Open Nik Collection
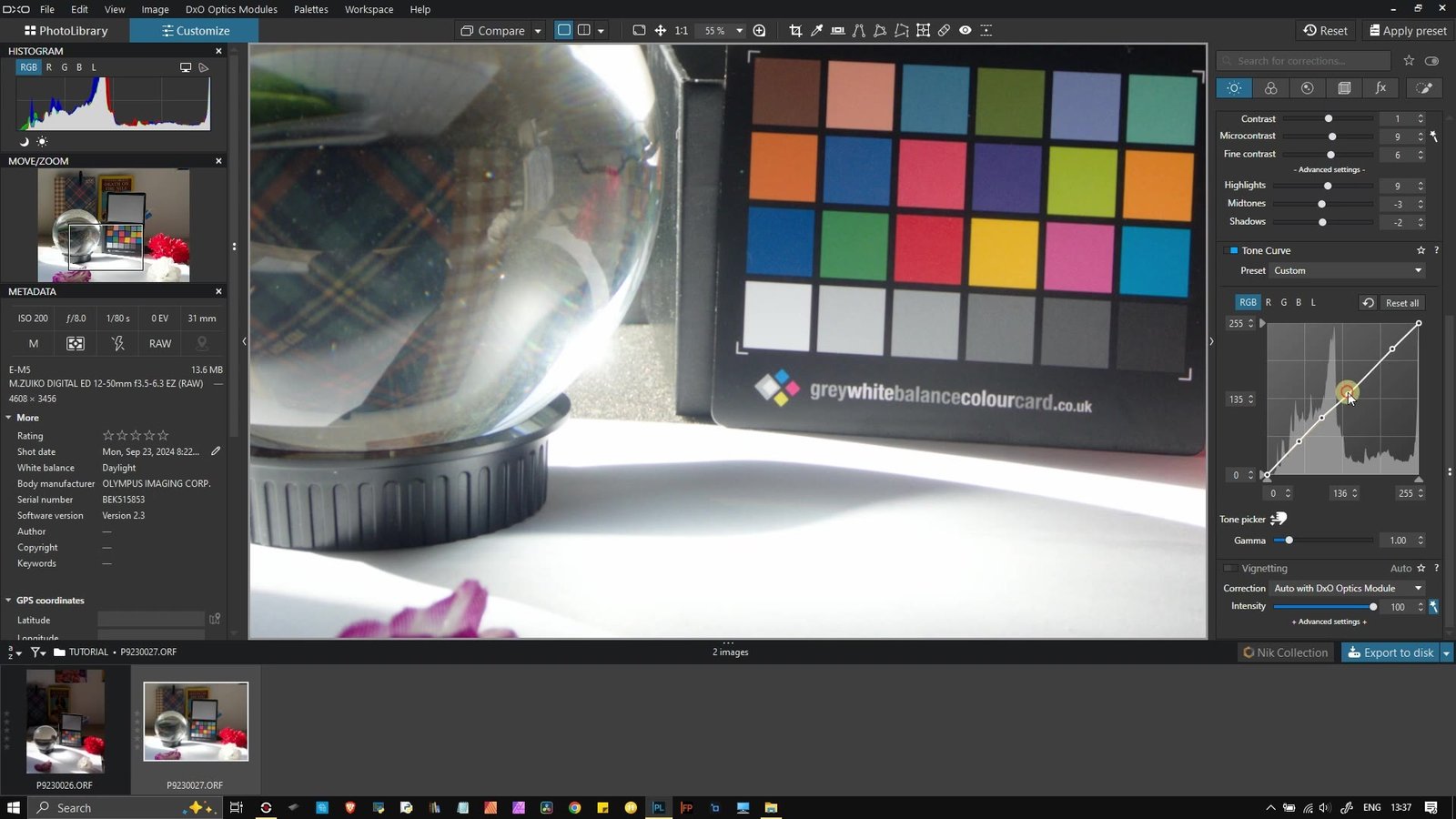Image resolution: width=1456 pixels, height=819 pixels. click(1286, 652)
